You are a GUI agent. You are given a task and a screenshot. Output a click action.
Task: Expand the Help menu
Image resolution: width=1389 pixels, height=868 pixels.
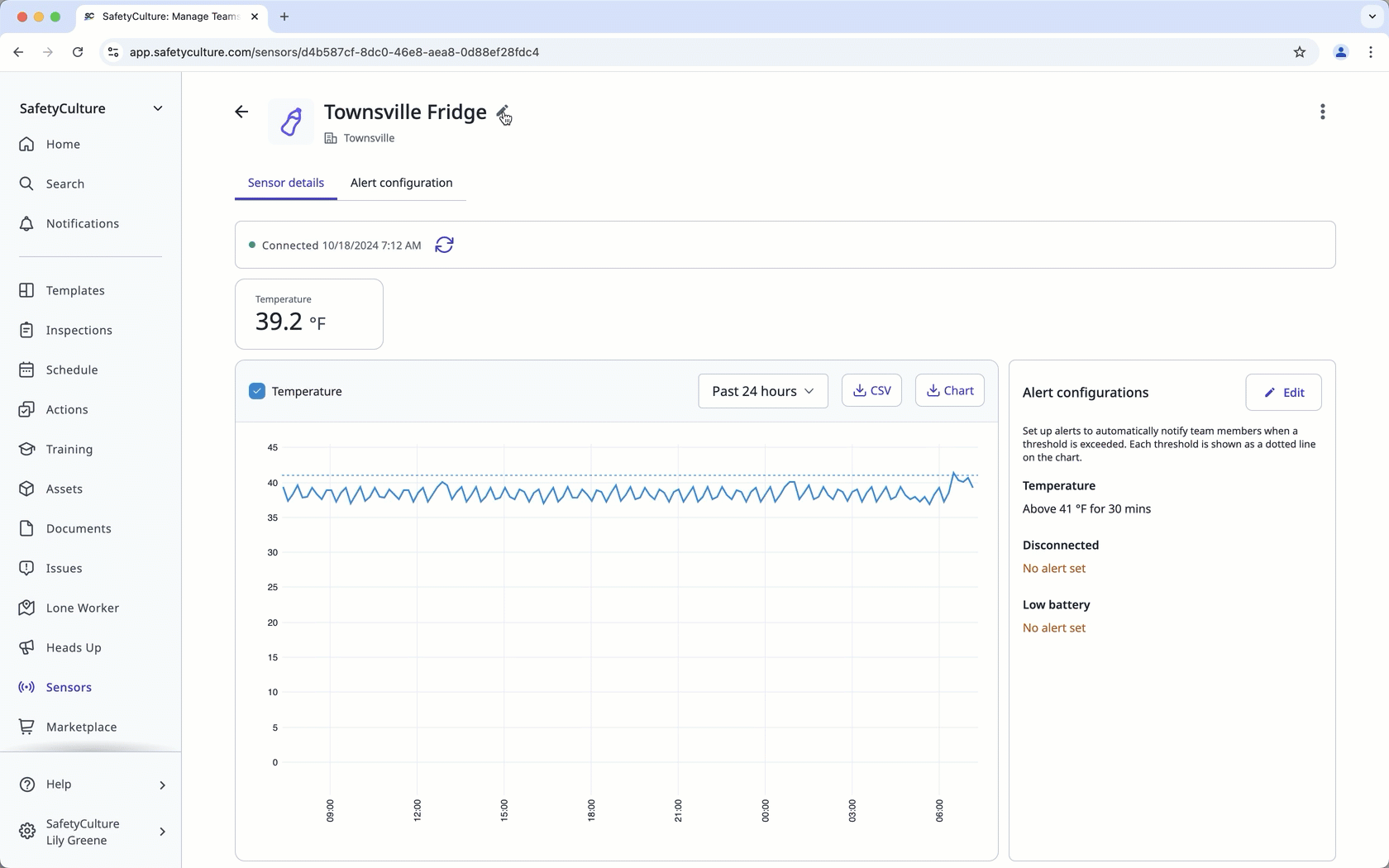pos(90,784)
